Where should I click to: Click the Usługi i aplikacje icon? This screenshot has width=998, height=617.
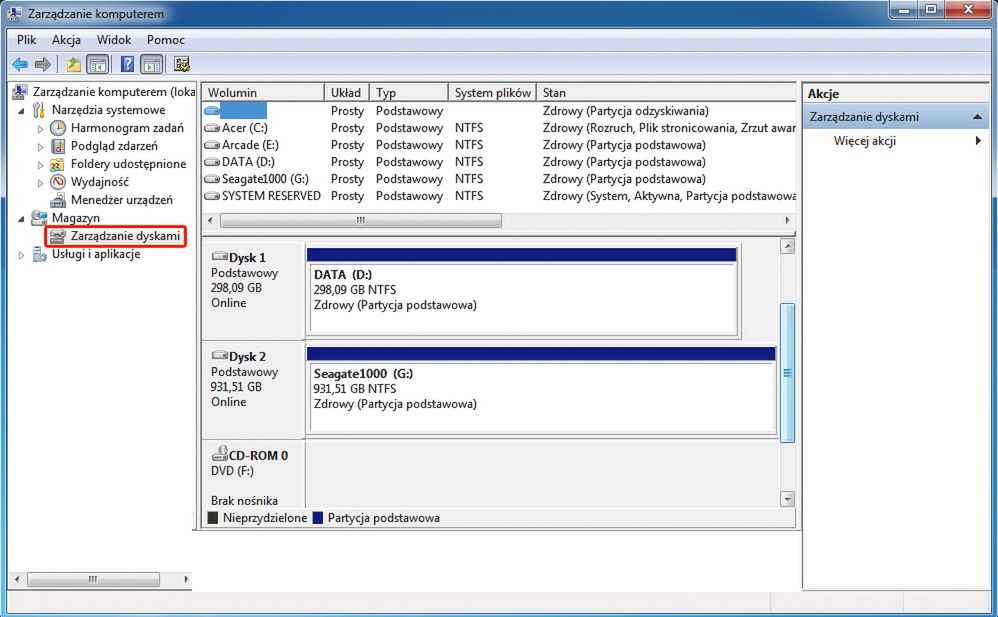click(39, 254)
